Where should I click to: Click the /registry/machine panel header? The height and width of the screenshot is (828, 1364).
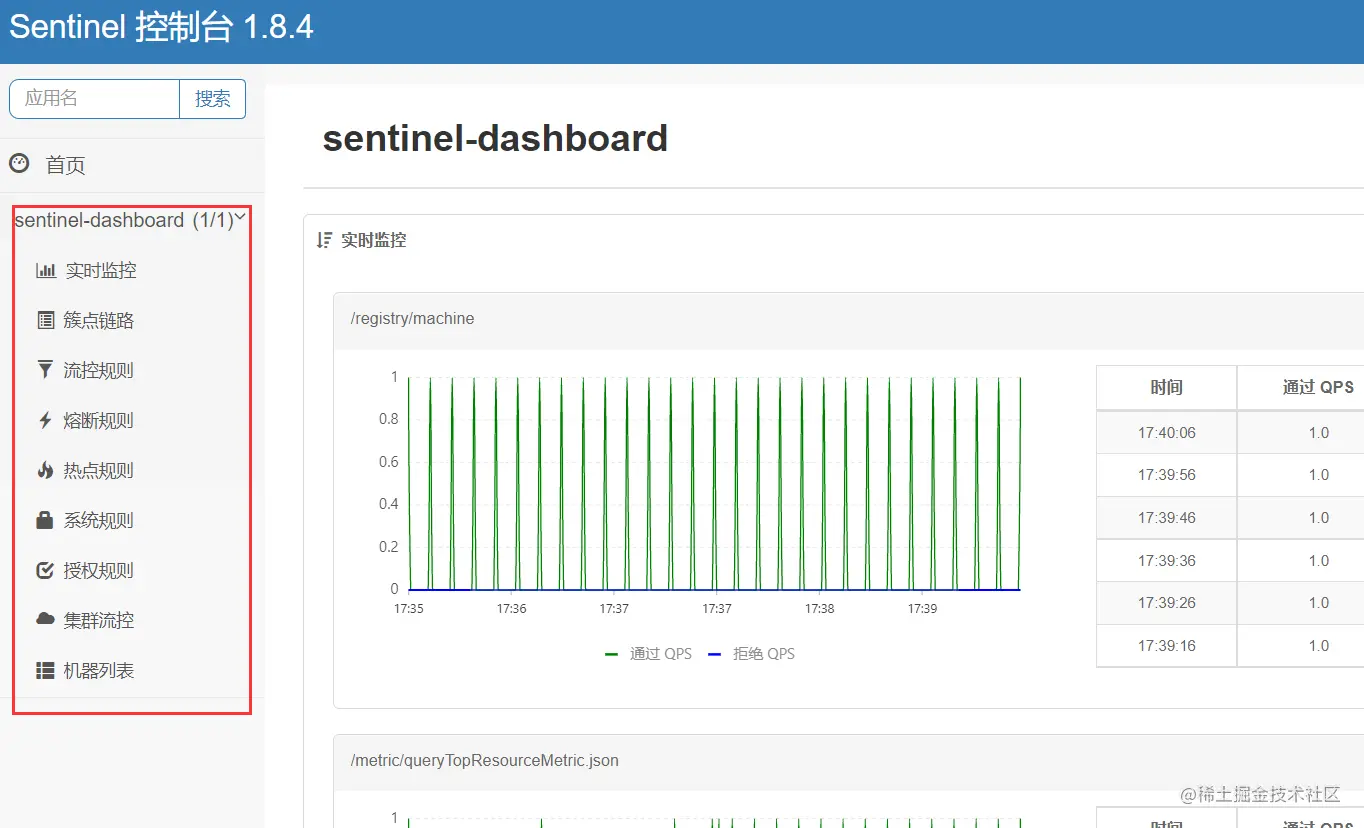(x=848, y=319)
